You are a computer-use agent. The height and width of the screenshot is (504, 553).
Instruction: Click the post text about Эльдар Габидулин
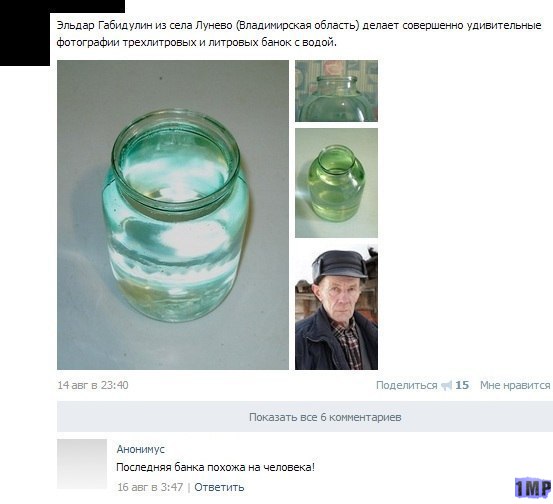299,34
